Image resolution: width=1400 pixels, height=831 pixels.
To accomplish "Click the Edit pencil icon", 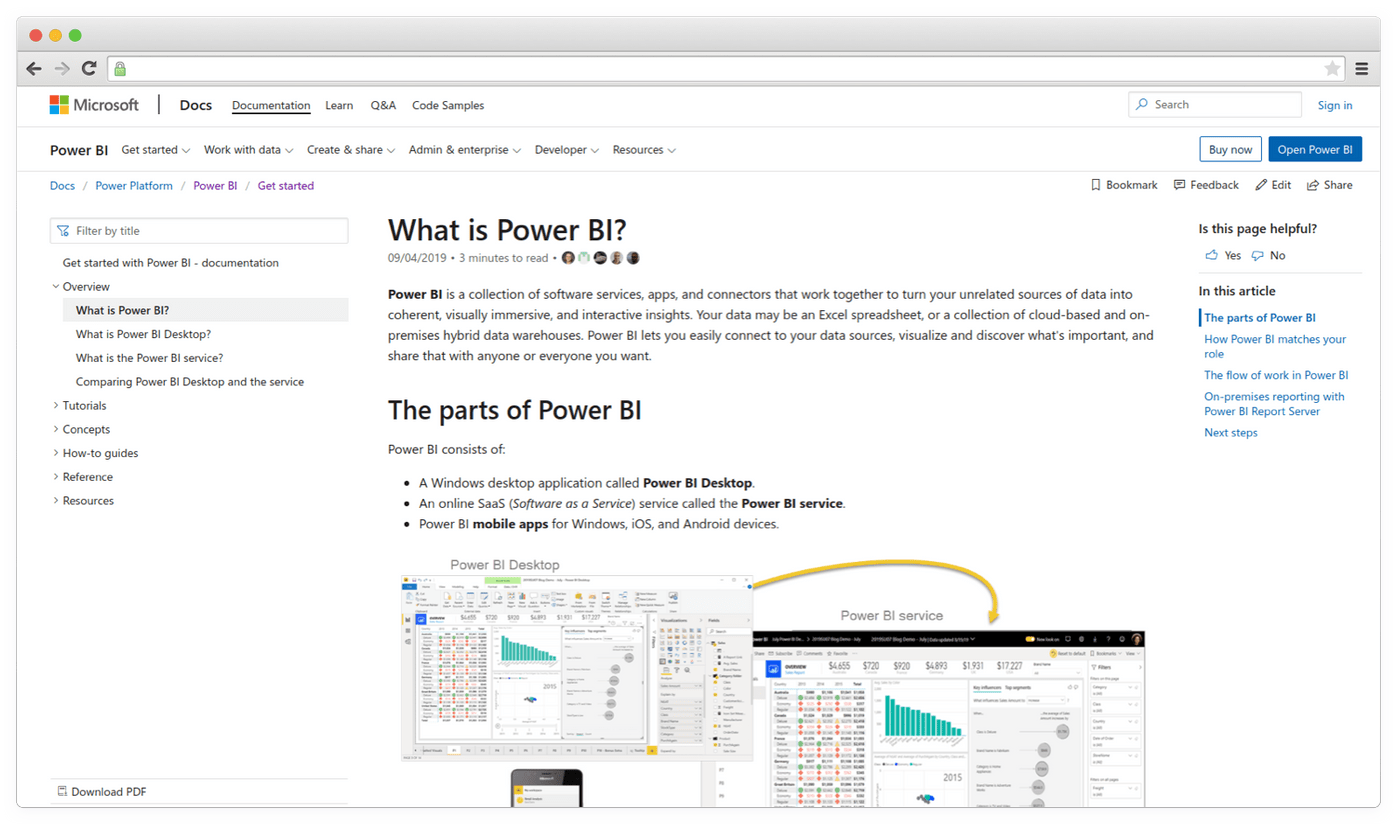I will [x=1261, y=185].
